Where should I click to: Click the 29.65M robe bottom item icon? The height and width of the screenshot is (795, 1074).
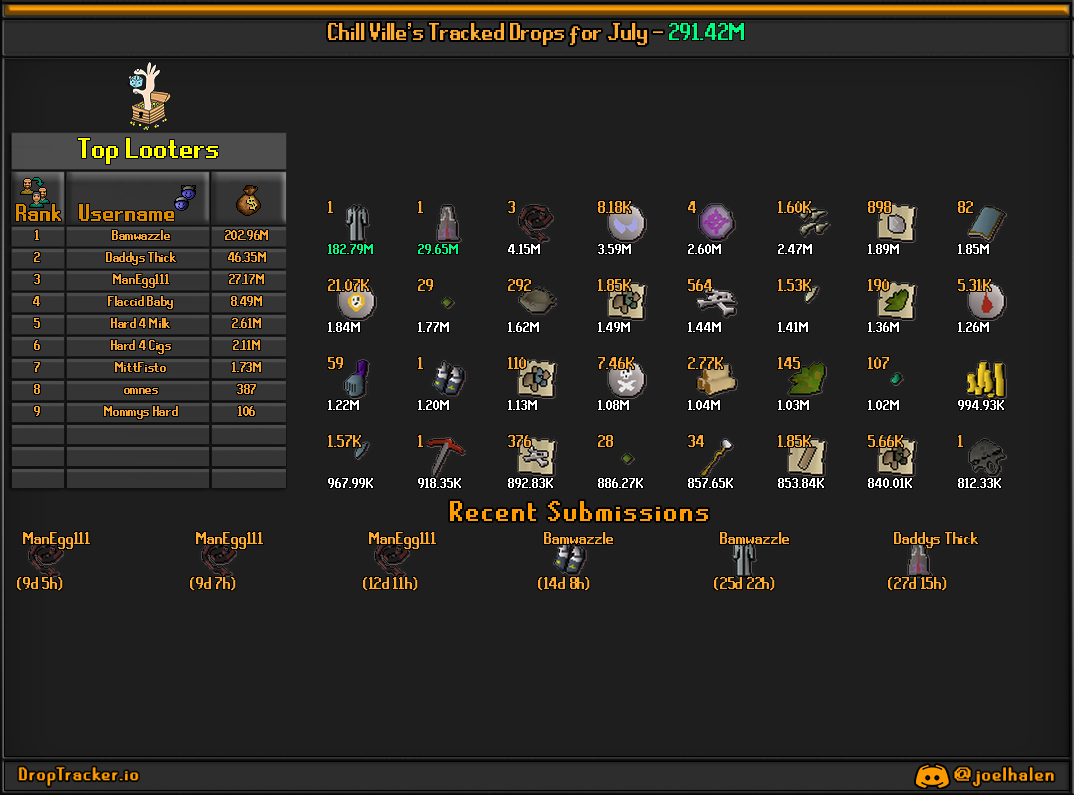tap(447, 223)
